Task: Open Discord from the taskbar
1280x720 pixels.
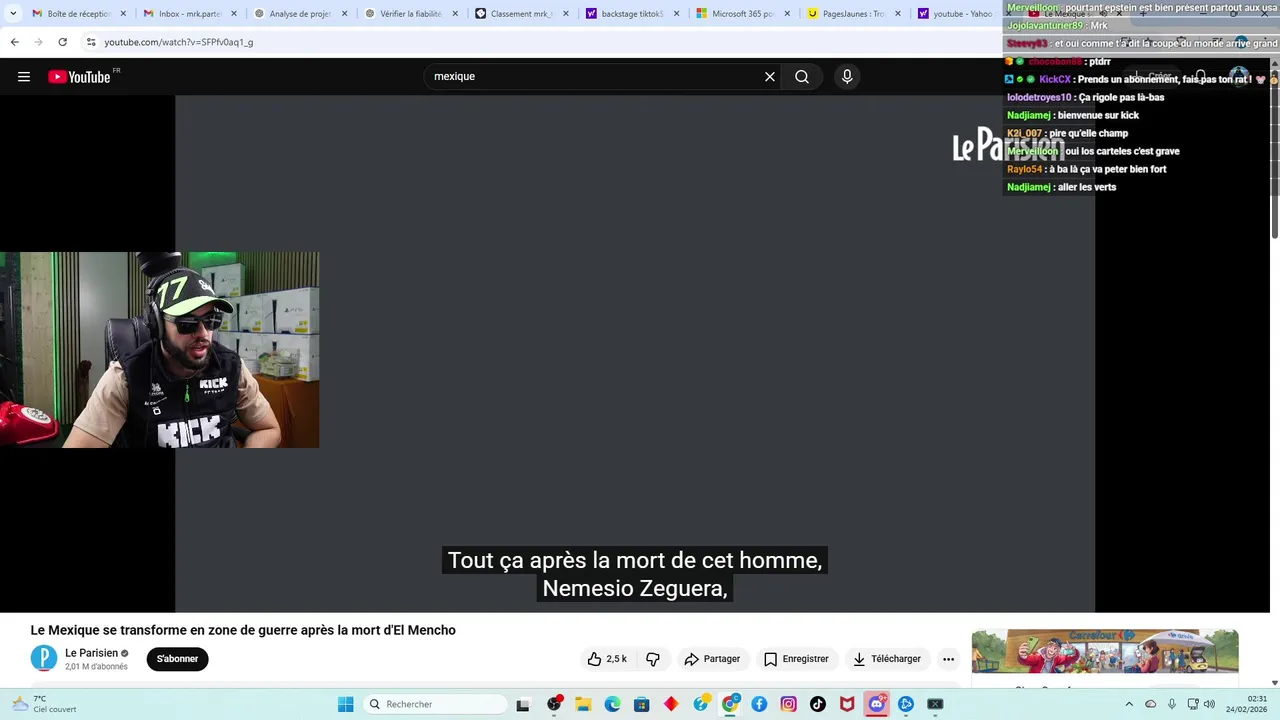Action: 877,704
